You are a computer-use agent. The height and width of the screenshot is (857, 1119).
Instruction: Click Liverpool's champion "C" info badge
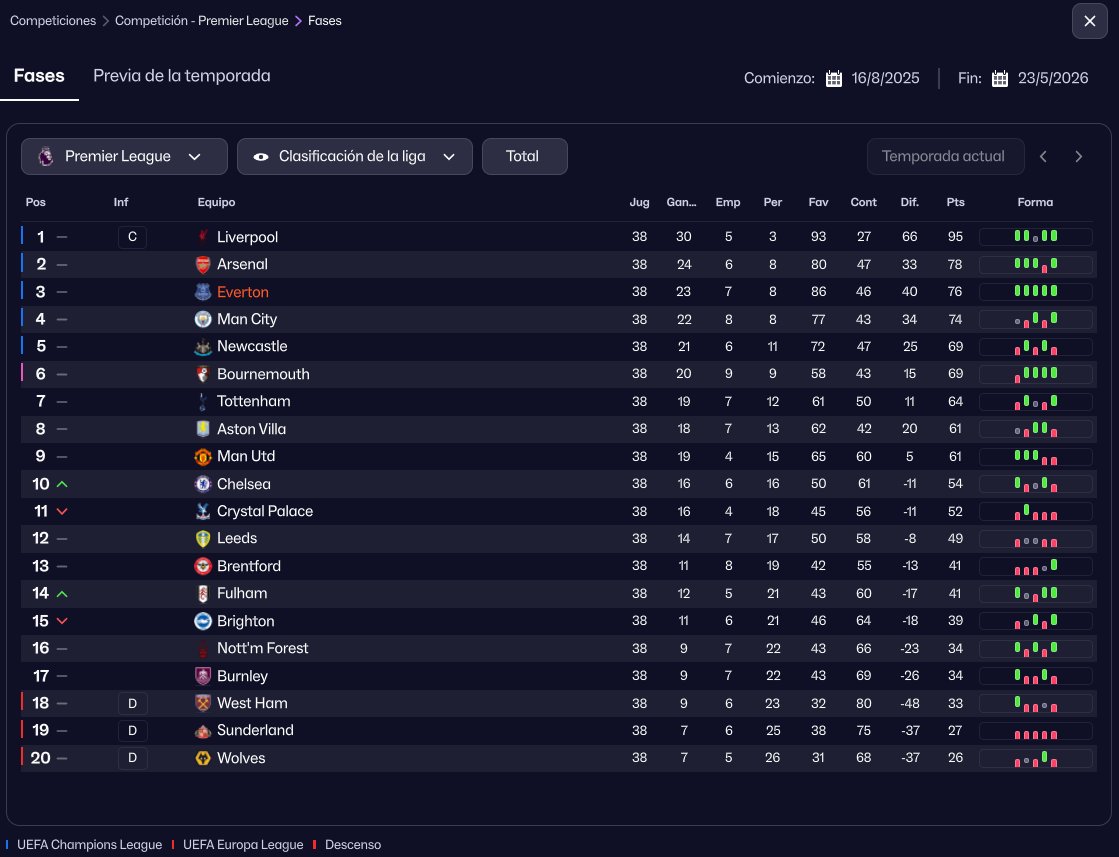pyautogui.click(x=132, y=237)
